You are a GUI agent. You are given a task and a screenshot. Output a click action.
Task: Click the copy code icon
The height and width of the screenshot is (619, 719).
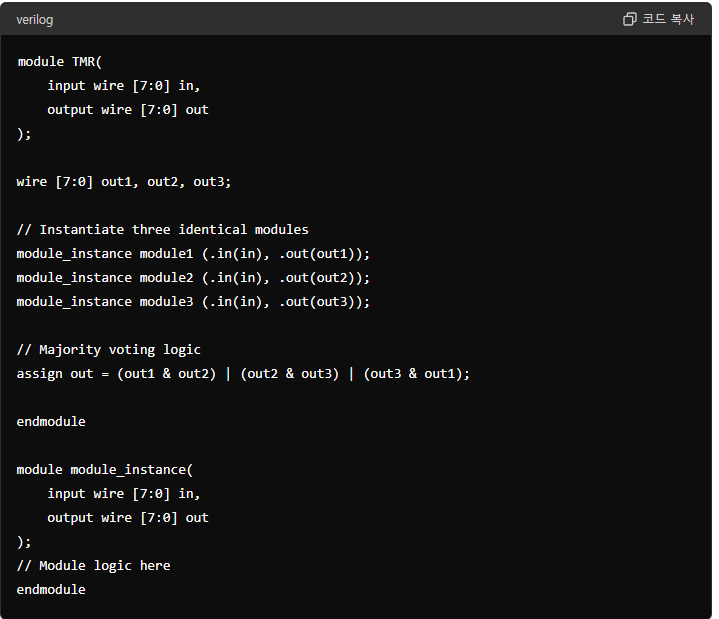[x=630, y=19]
